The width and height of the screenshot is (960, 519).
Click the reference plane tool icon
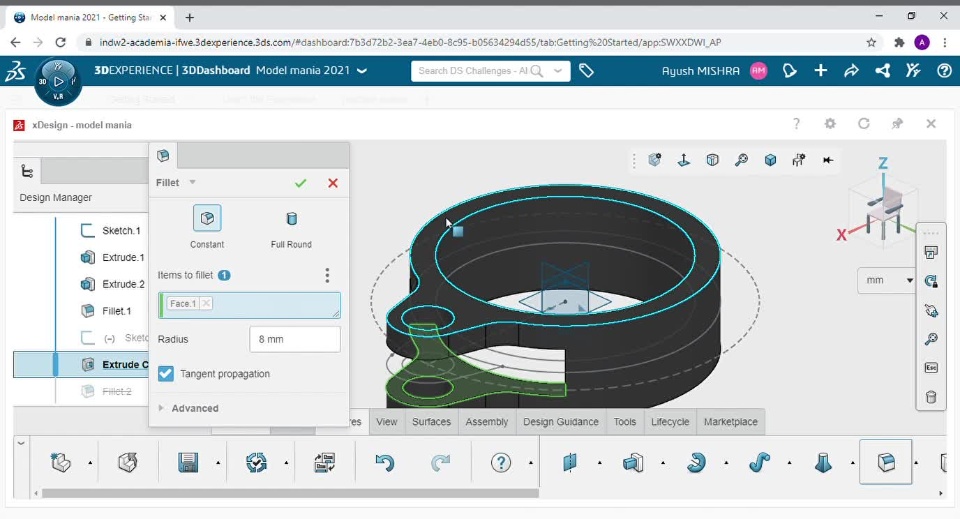pos(569,463)
